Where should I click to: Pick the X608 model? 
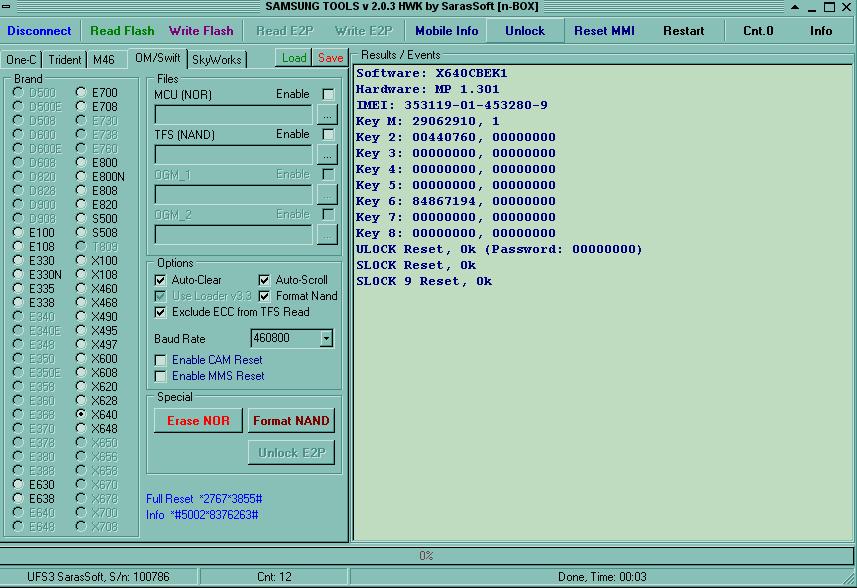[81, 373]
